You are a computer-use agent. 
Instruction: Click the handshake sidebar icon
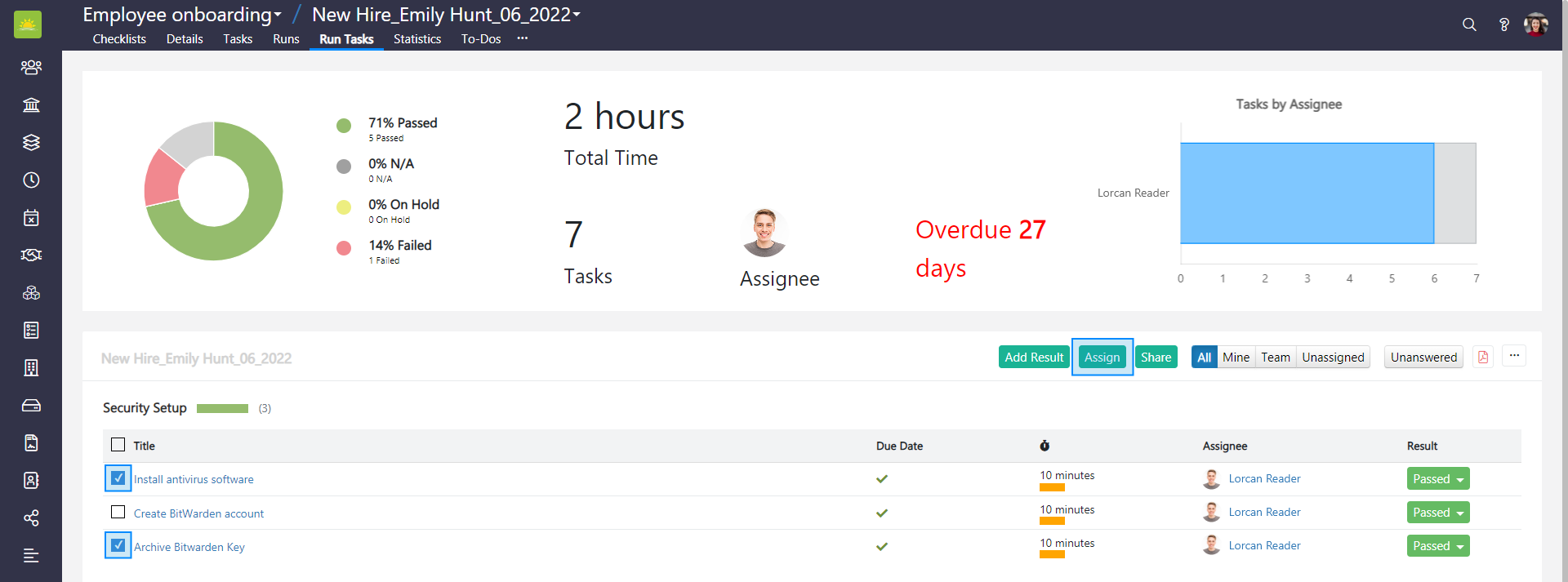point(31,255)
